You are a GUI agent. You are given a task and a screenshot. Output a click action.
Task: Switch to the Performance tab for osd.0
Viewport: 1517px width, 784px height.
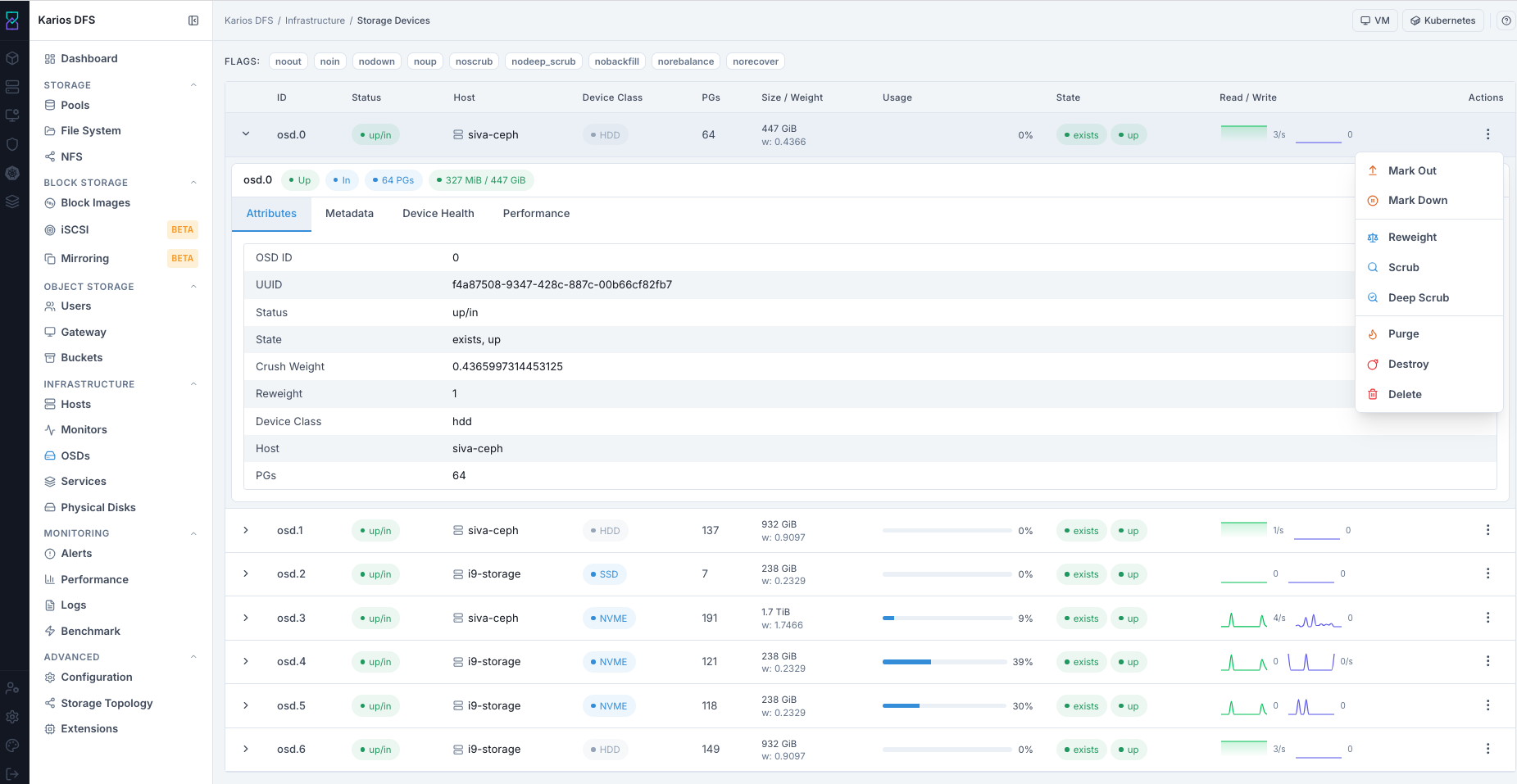[x=536, y=214]
